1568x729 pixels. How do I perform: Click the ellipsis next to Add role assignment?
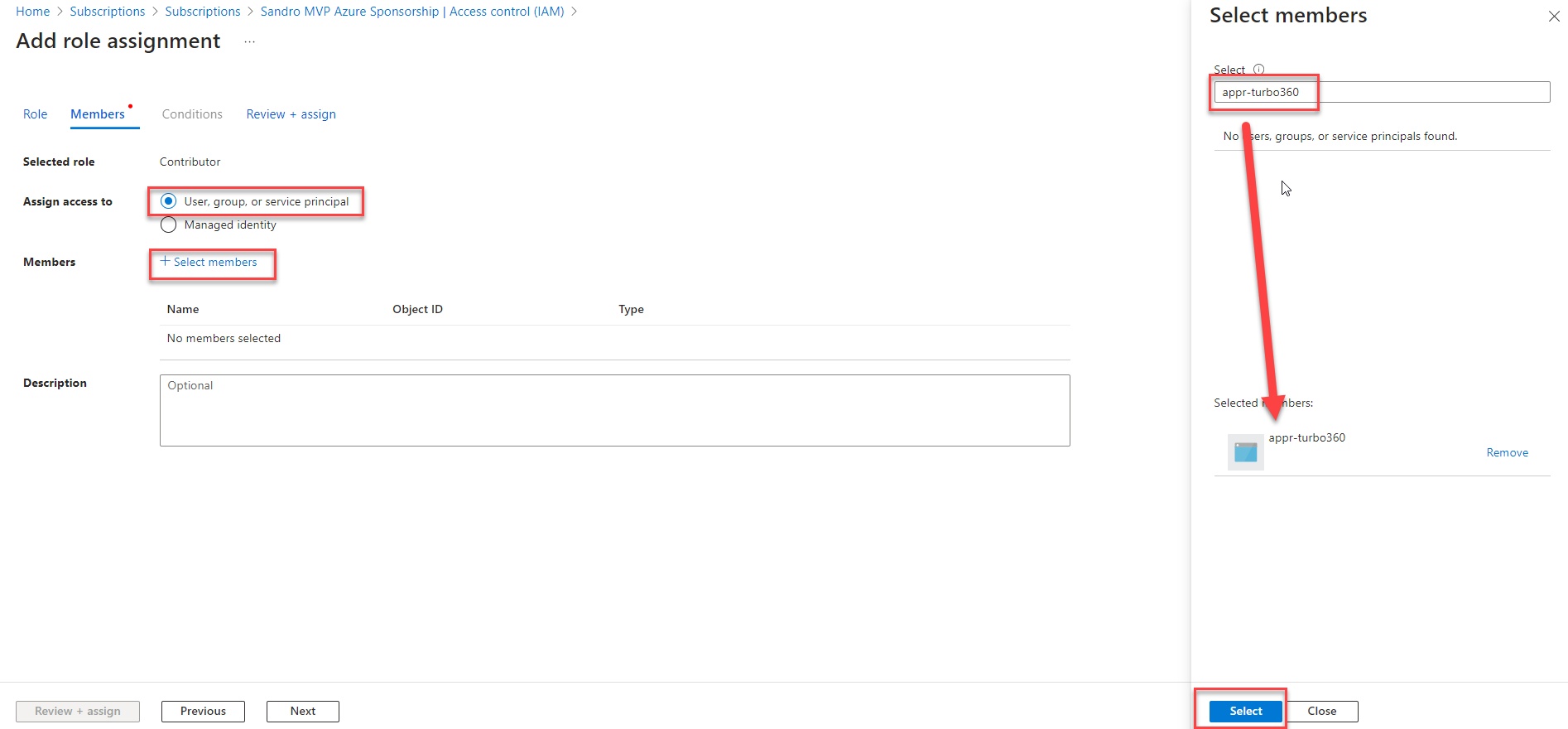(249, 41)
